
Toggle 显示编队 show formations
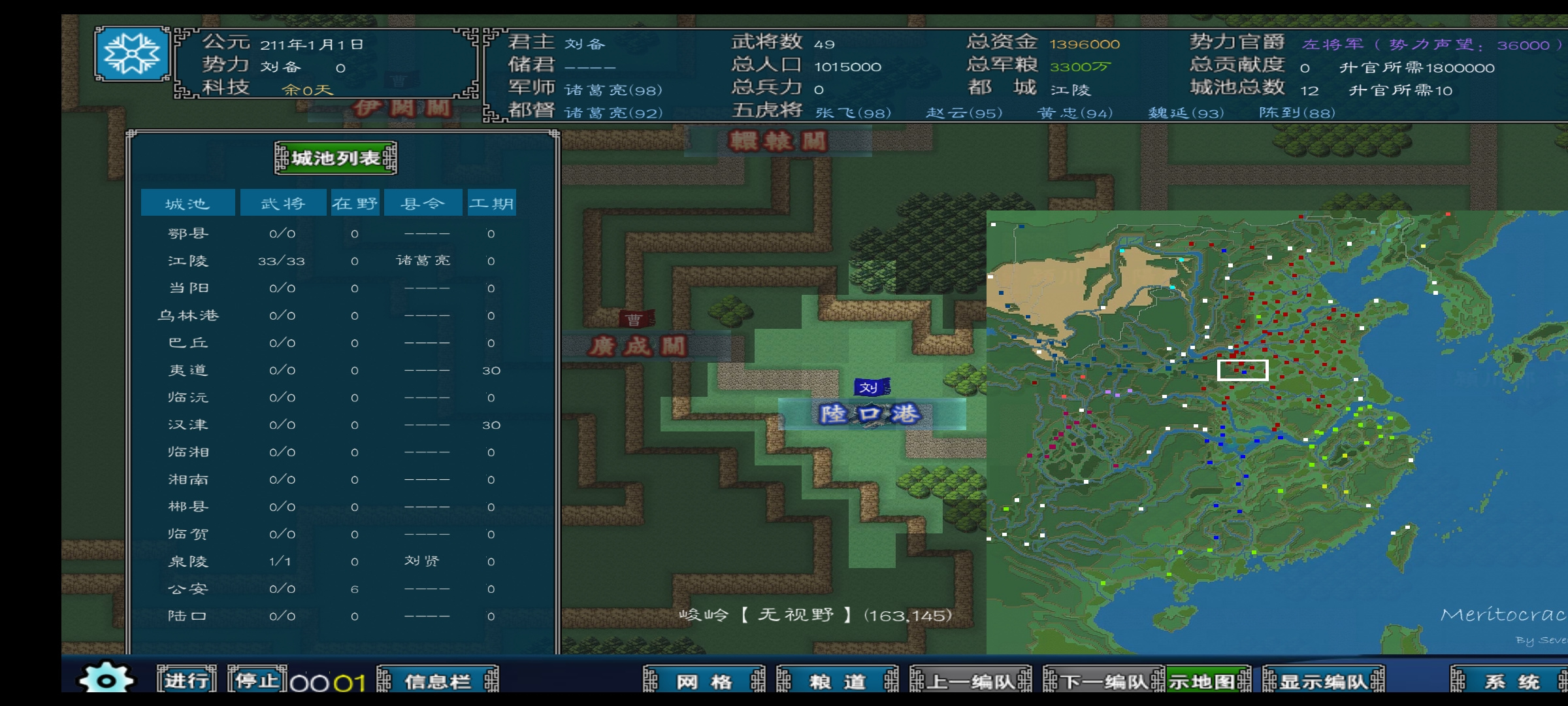point(1323,681)
